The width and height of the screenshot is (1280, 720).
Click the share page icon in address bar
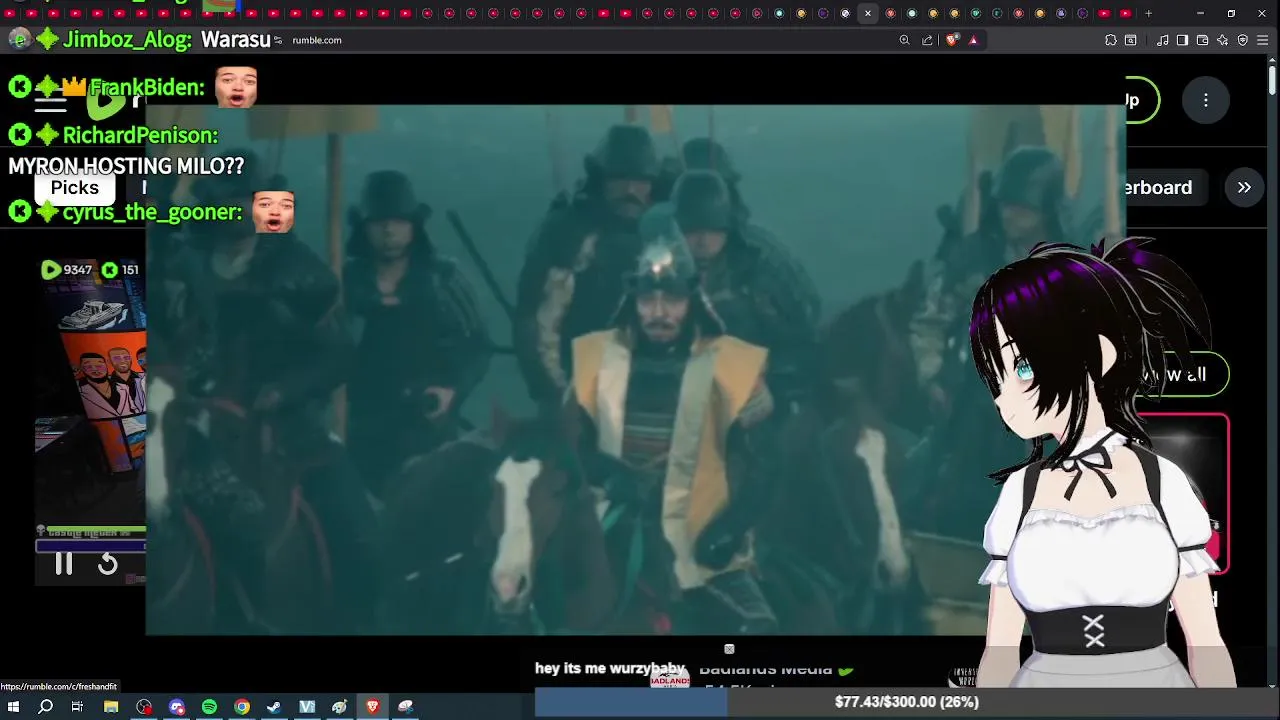[x=927, y=40]
